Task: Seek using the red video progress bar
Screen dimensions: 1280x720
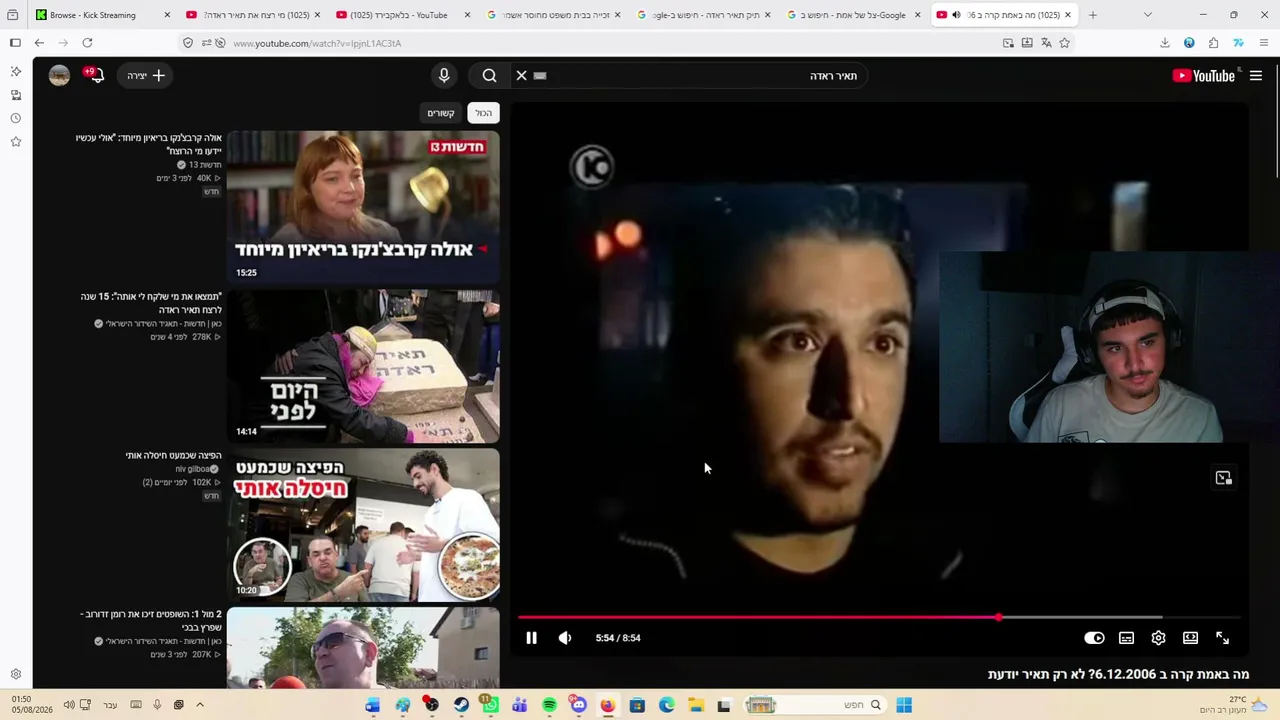Action: [x=880, y=617]
